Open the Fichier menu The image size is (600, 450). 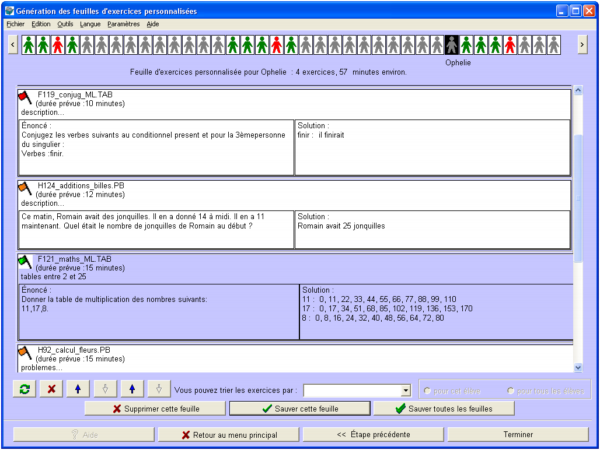coord(15,23)
